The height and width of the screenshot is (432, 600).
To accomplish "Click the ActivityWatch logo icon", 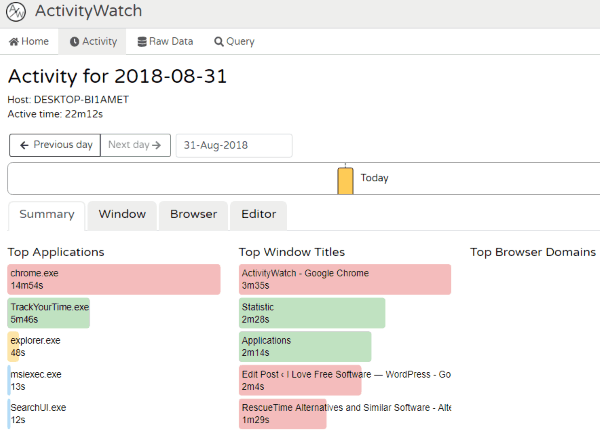I will [x=16, y=11].
